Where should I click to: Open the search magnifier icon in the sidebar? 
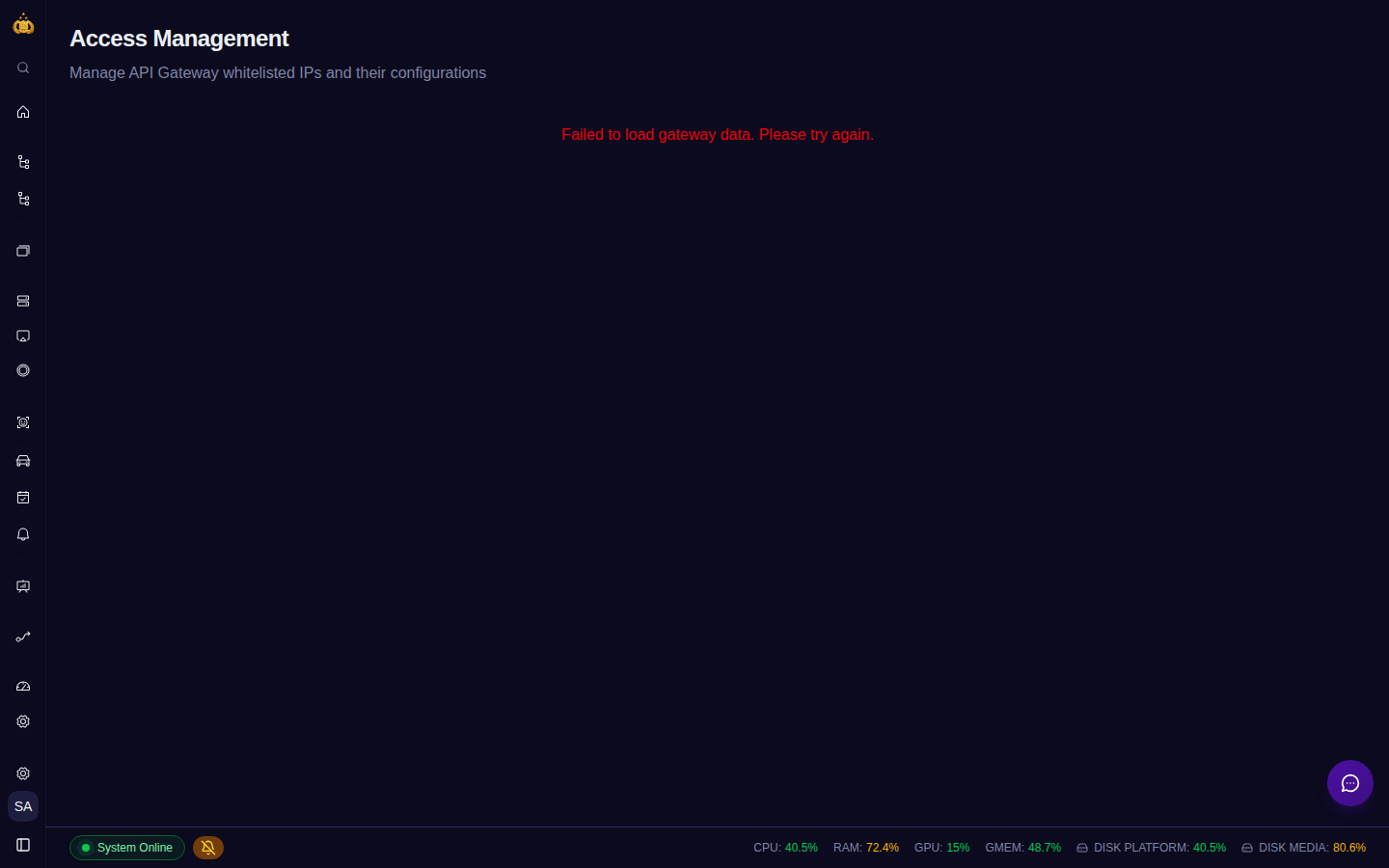tap(23, 68)
